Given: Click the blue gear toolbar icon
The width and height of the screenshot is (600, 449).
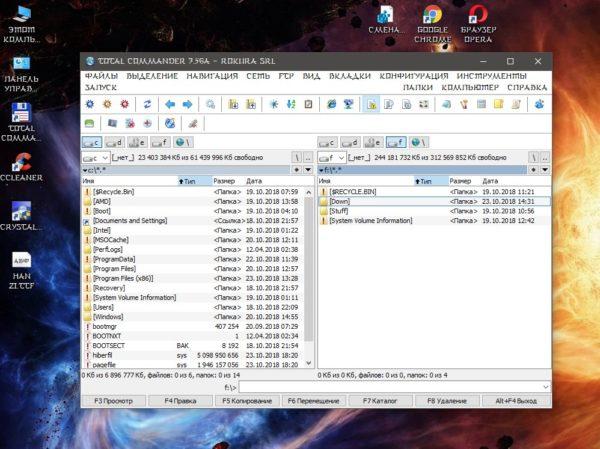Looking at the screenshot, I should click(90, 104).
